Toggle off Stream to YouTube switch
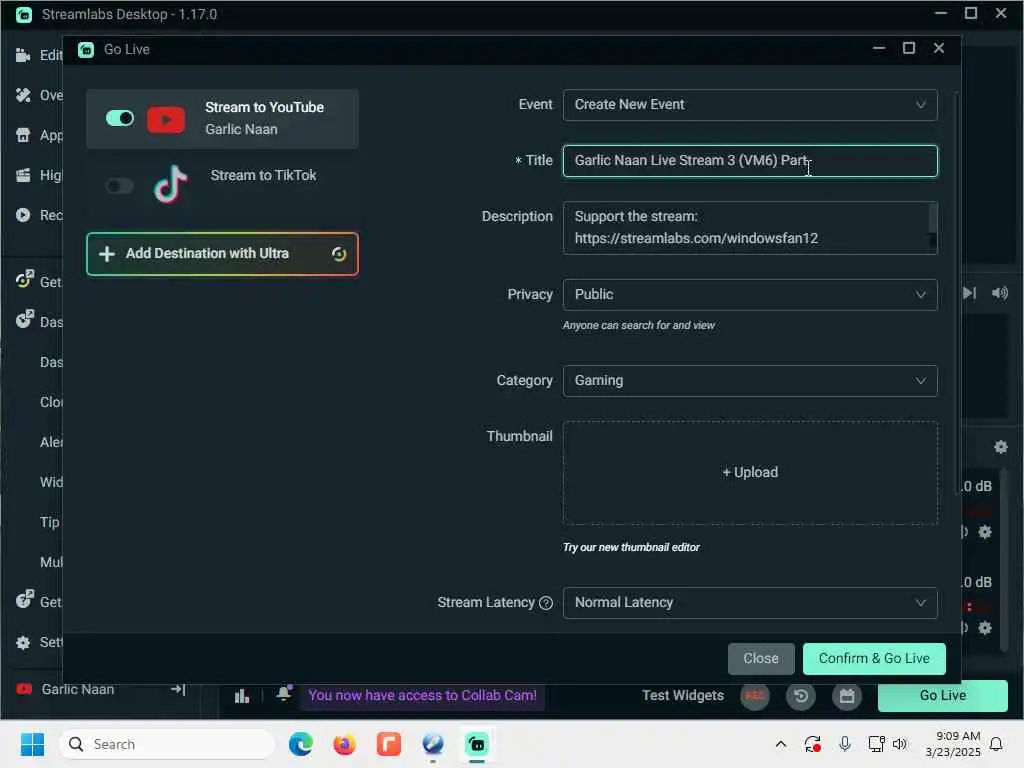Viewport: 1024px width, 768px height. [120, 118]
